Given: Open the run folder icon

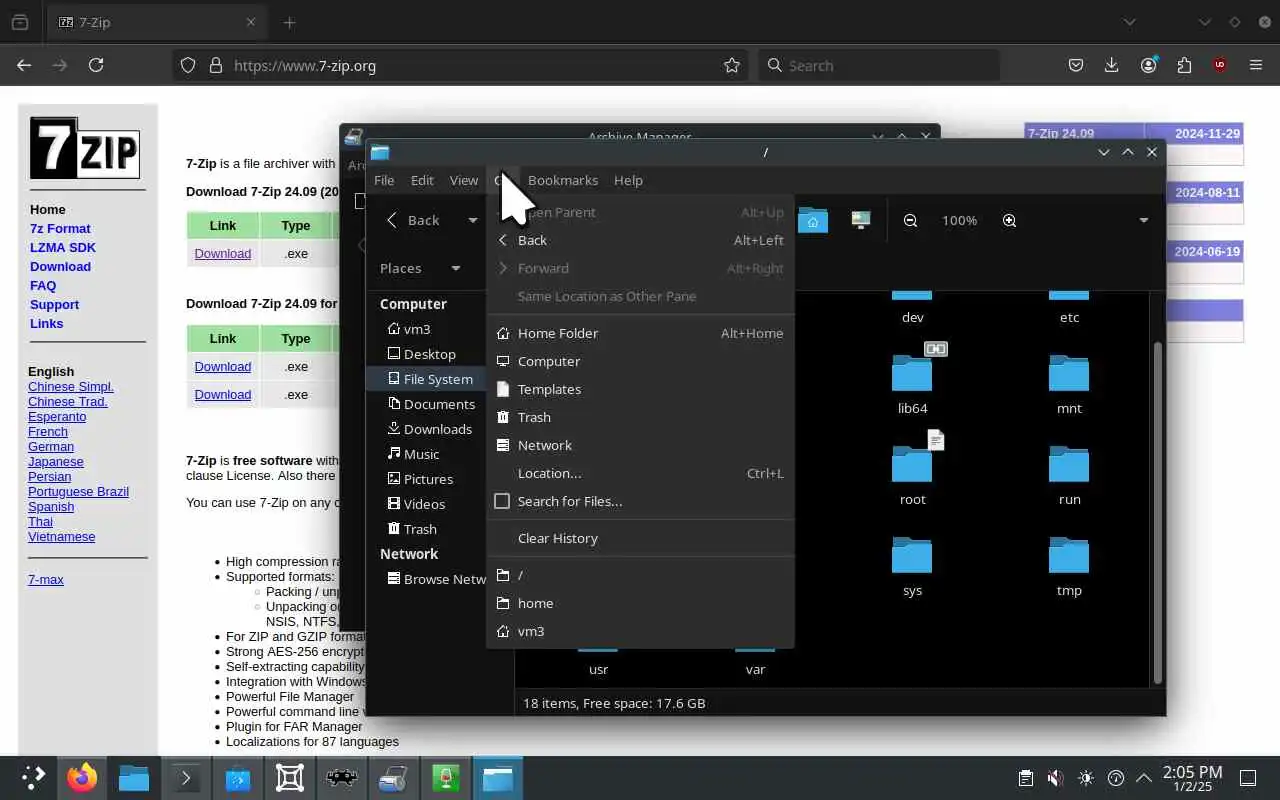Looking at the screenshot, I should point(1069,464).
